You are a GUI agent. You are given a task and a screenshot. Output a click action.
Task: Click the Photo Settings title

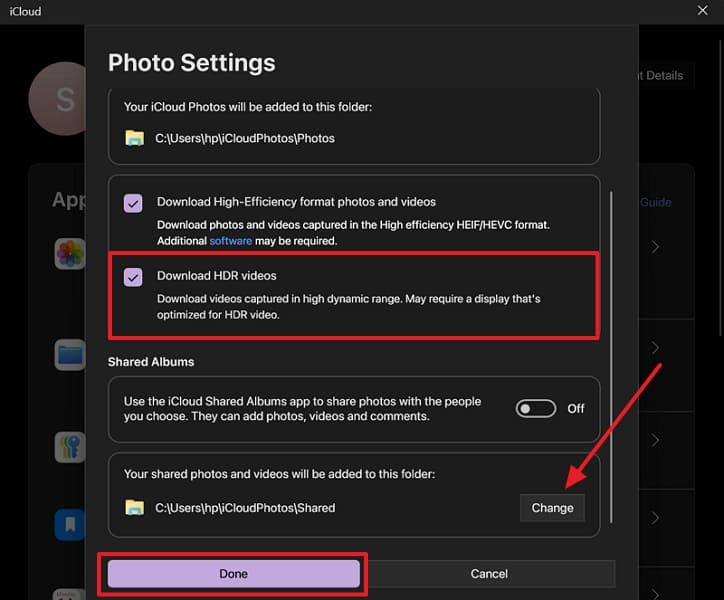click(192, 63)
